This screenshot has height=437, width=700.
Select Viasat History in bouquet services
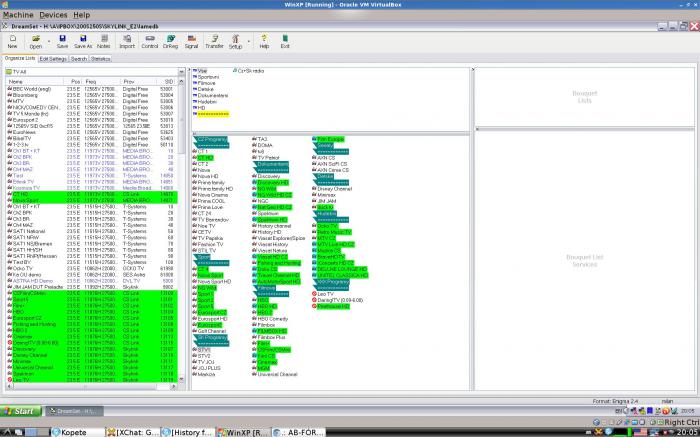[270, 244]
